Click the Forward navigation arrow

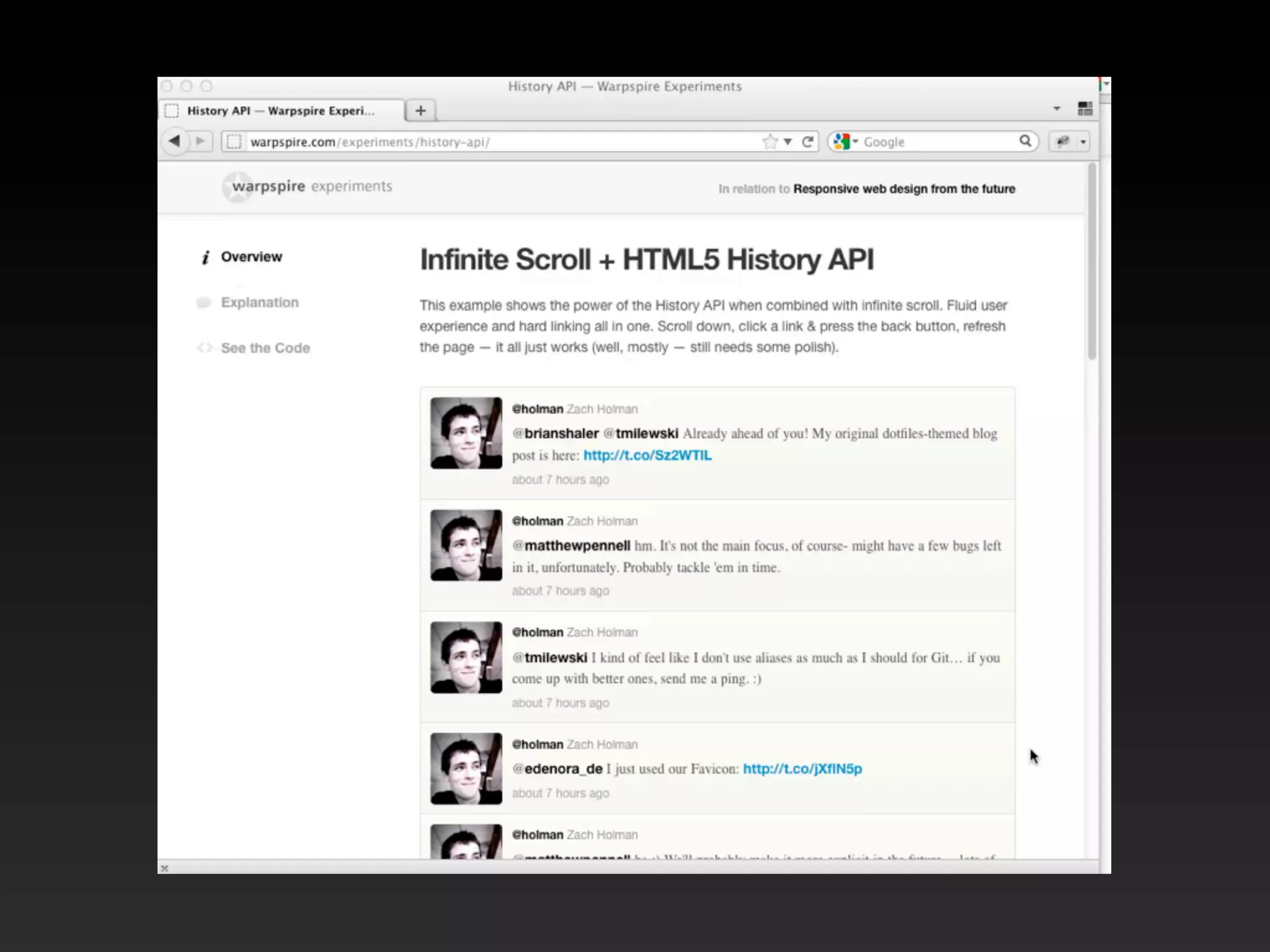(x=200, y=141)
